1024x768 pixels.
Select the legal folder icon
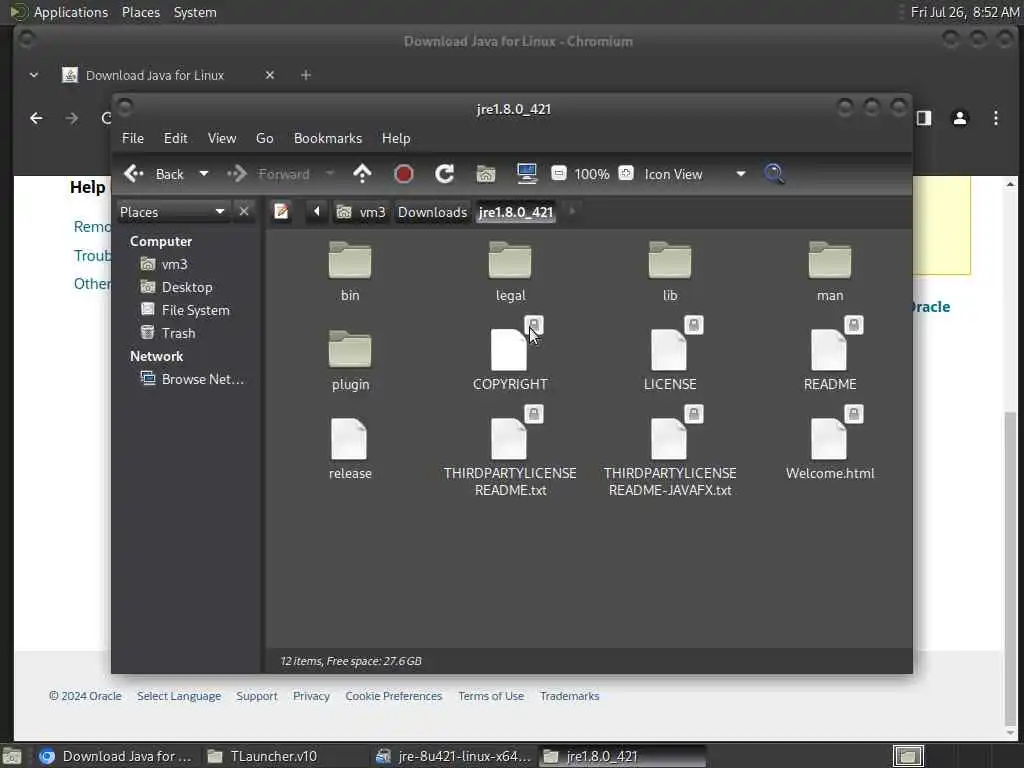click(x=510, y=261)
